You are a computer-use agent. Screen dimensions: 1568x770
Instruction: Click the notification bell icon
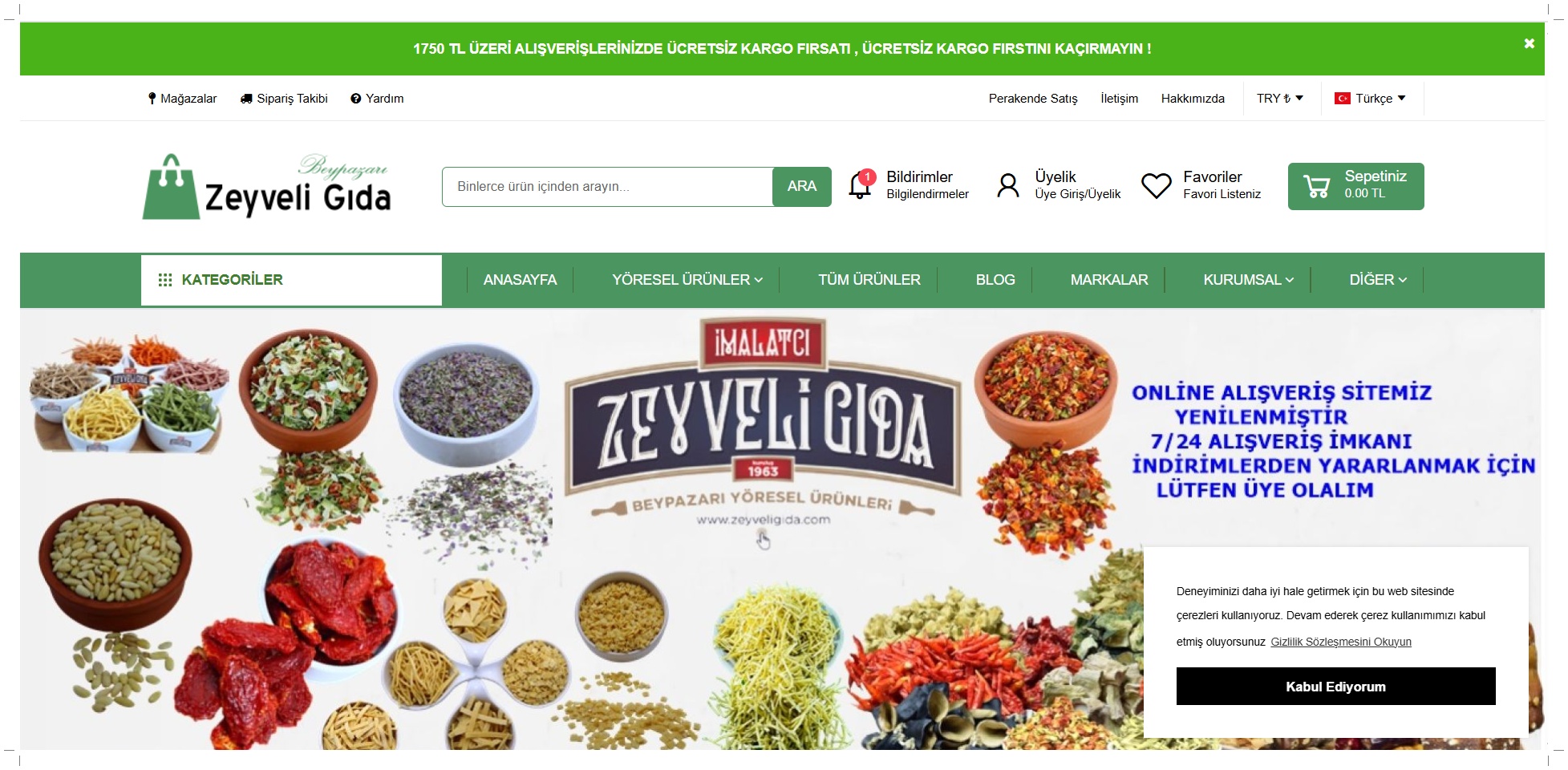pyautogui.click(x=860, y=185)
